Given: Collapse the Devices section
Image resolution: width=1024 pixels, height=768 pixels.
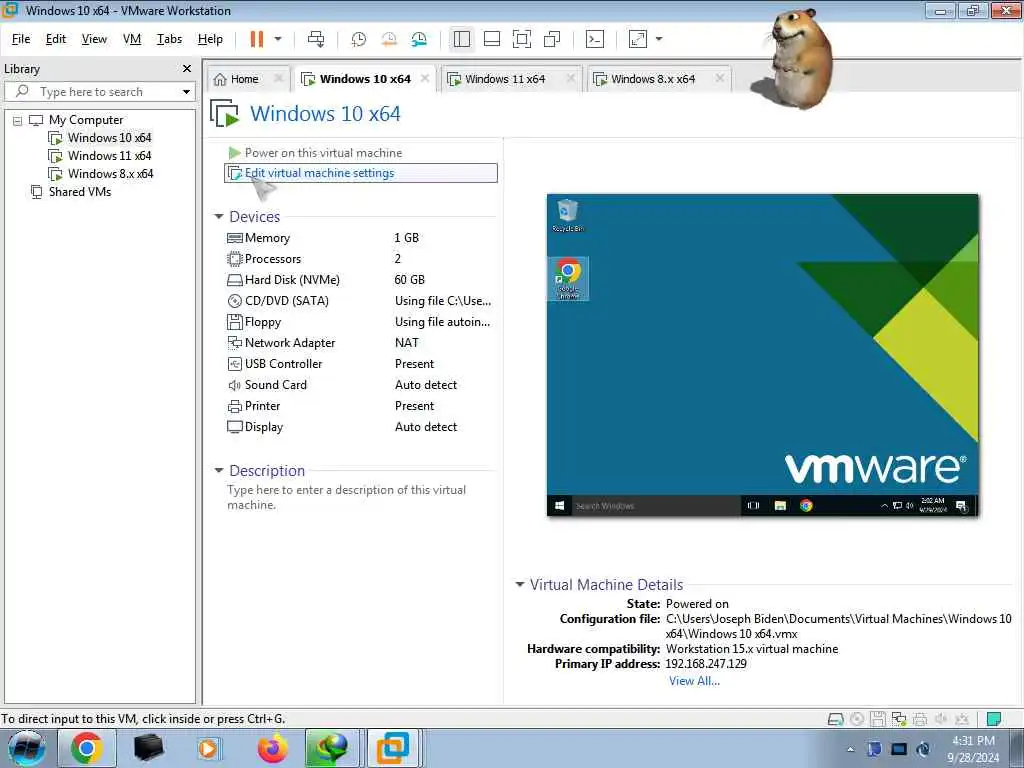Looking at the screenshot, I should pos(219,217).
